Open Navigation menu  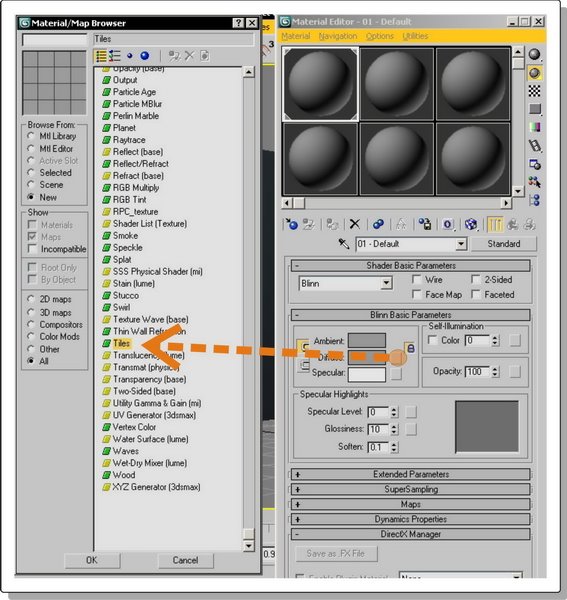pos(338,36)
